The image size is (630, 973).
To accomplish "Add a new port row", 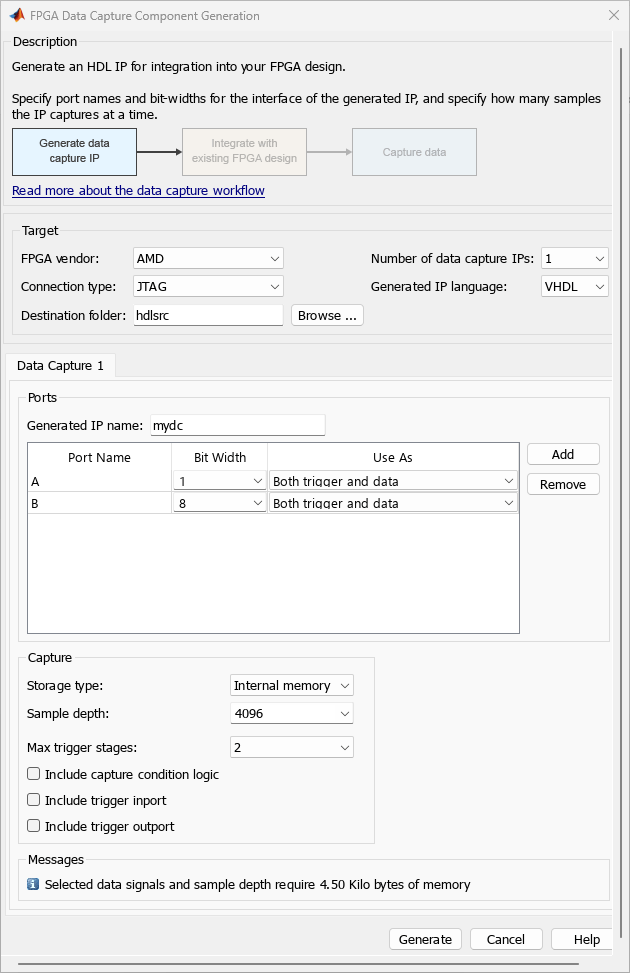I will (563, 454).
